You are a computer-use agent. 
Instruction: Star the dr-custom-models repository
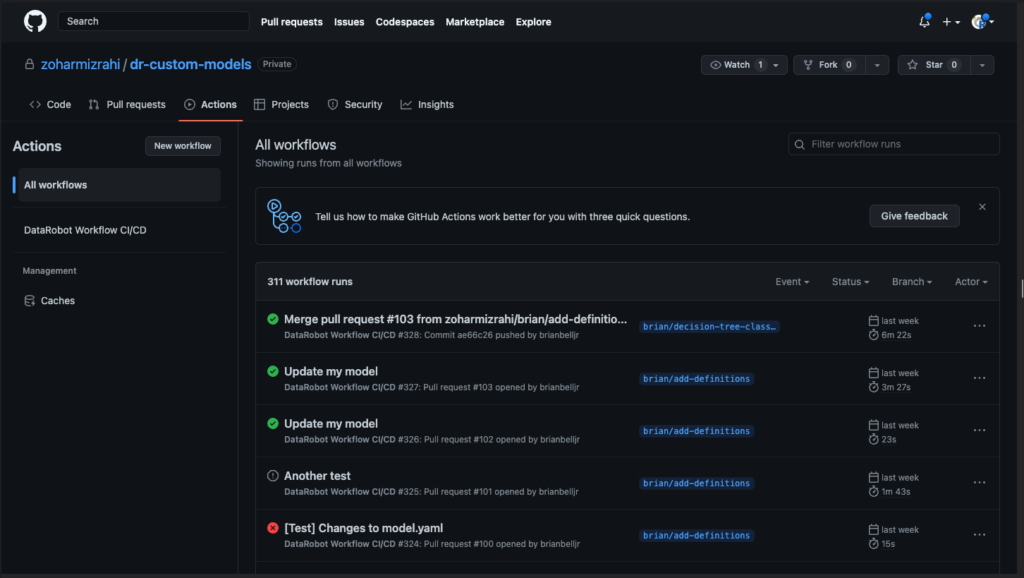click(x=934, y=65)
